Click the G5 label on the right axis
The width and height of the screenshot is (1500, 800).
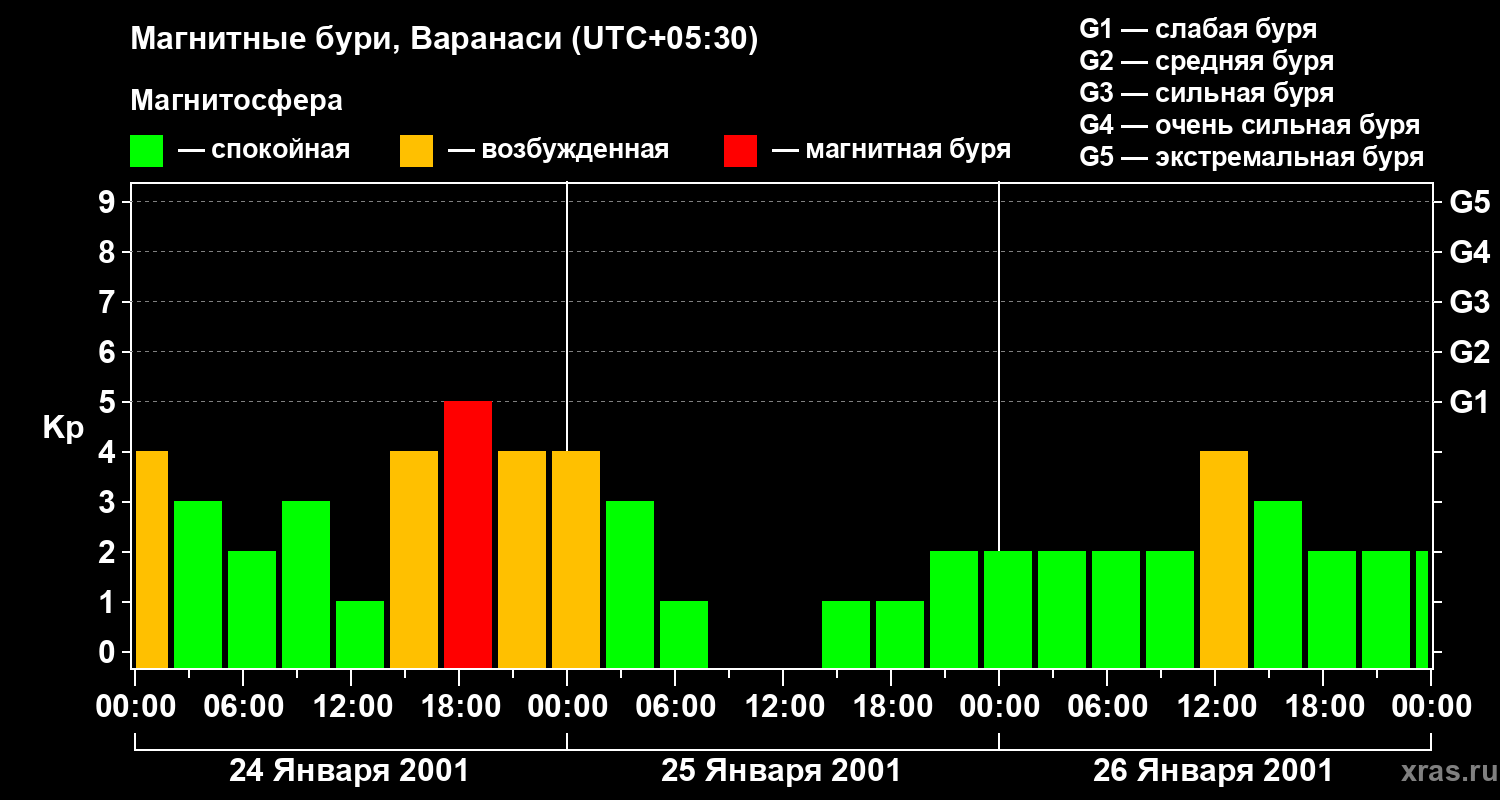pyautogui.click(x=1469, y=202)
